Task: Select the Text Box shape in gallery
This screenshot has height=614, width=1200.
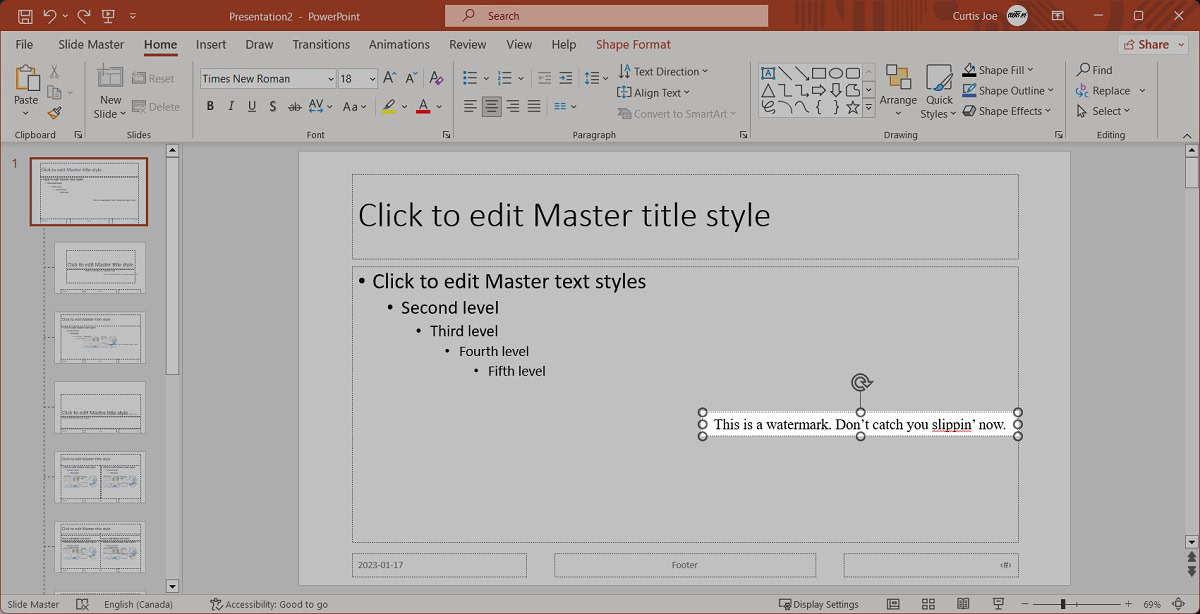Action: pos(768,73)
